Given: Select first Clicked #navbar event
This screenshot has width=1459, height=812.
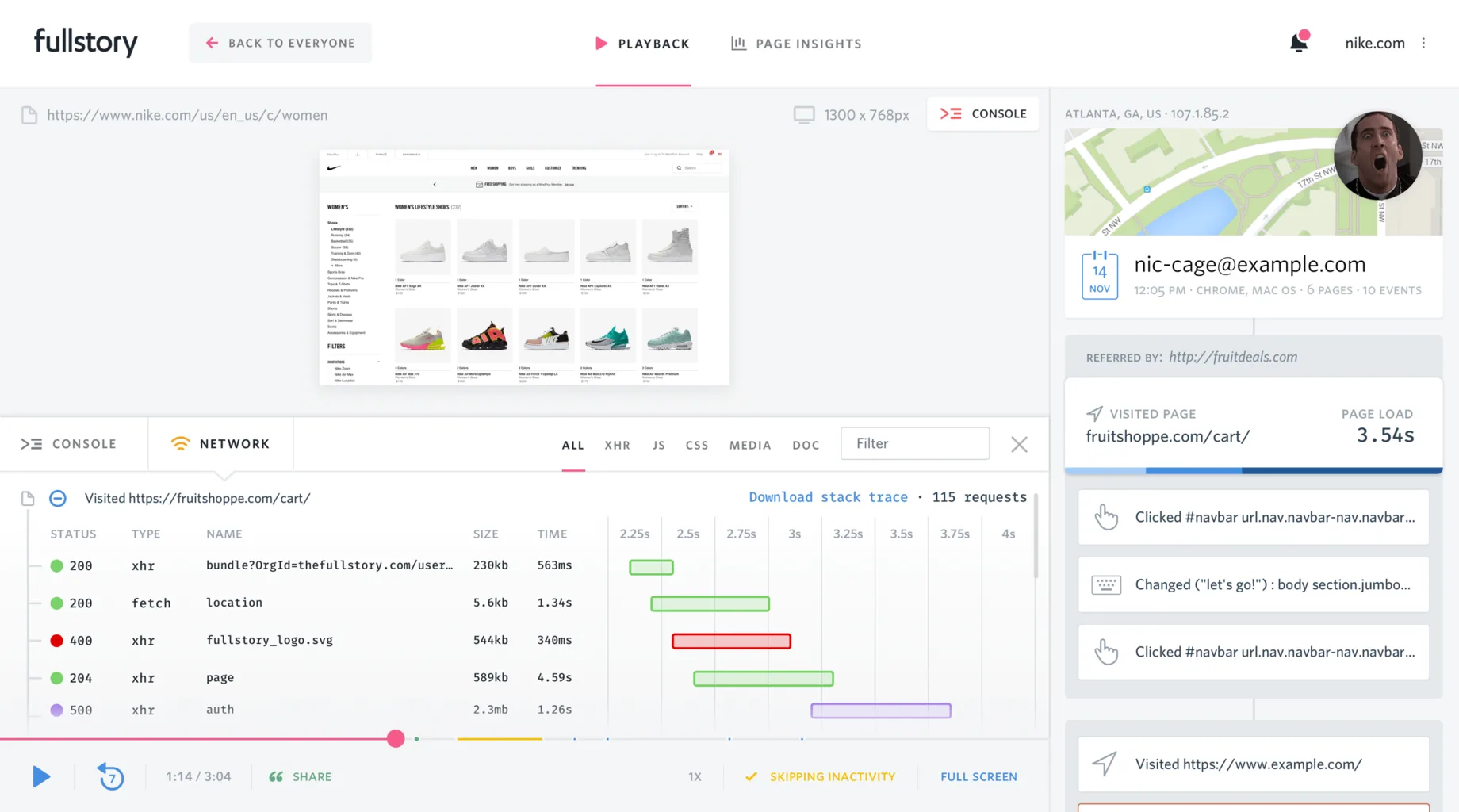Looking at the screenshot, I should click(1253, 517).
